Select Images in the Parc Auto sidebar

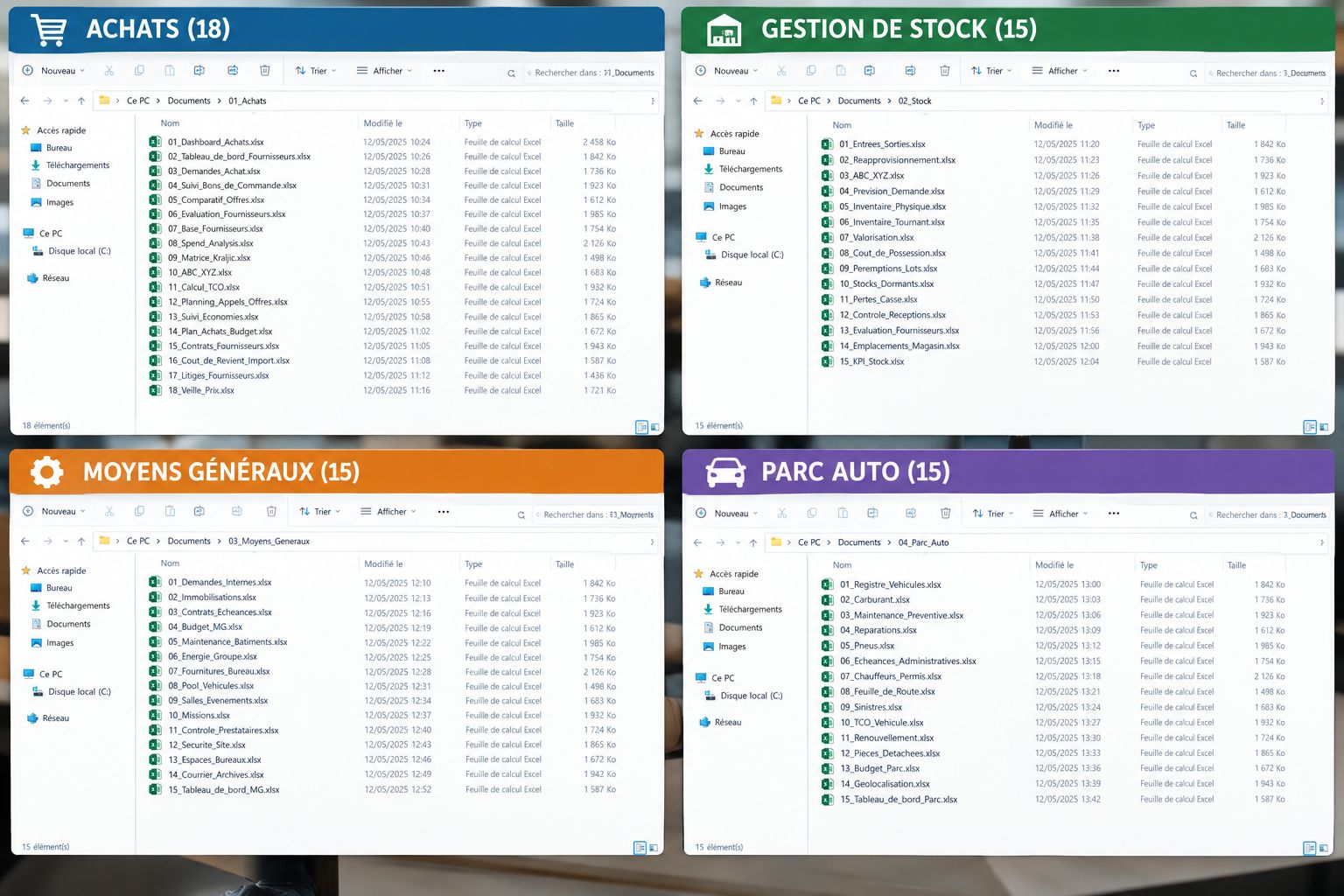click(725, 647)
